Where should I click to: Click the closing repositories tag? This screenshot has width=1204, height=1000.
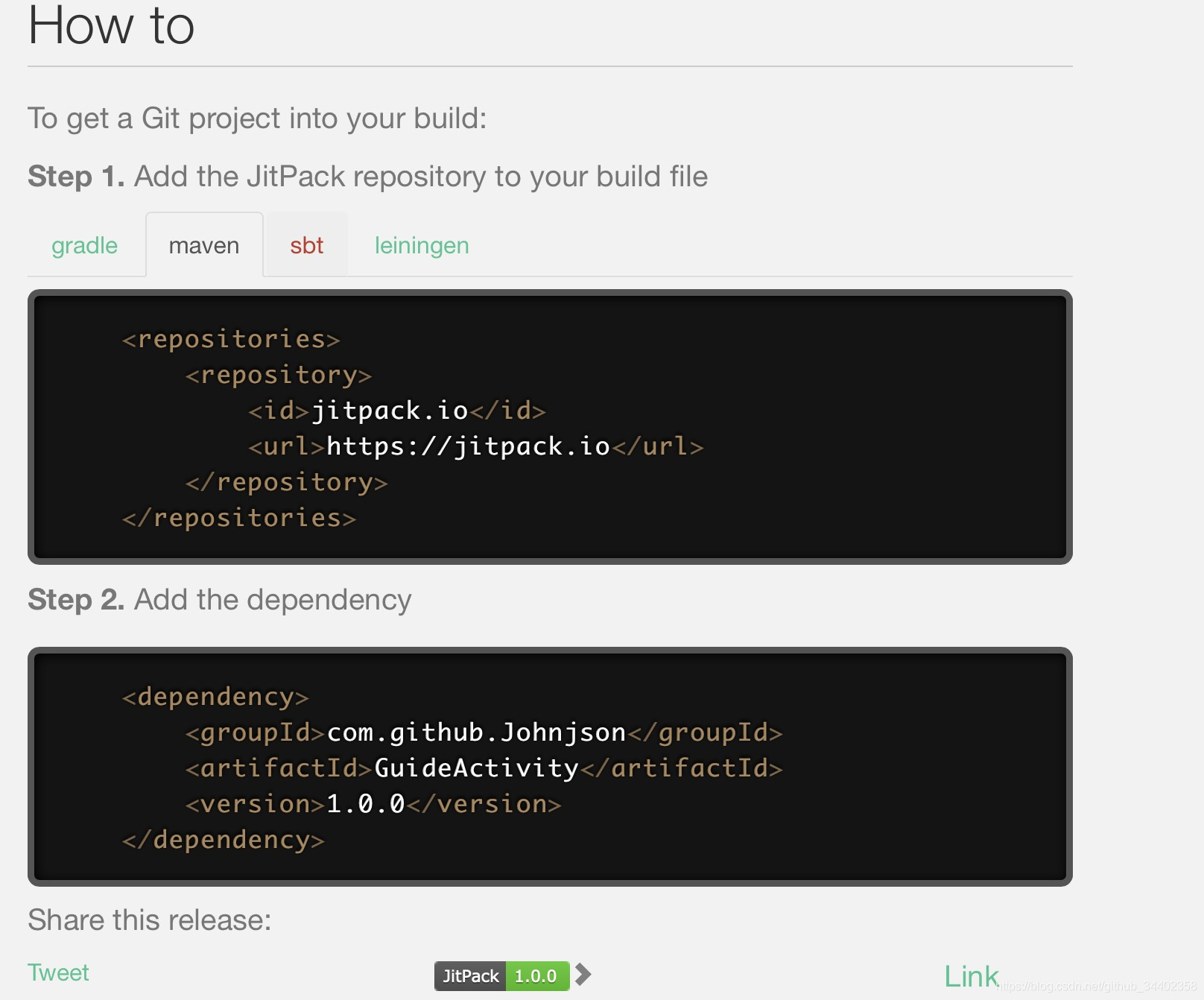pyautogui.click(x=239, y=518)
